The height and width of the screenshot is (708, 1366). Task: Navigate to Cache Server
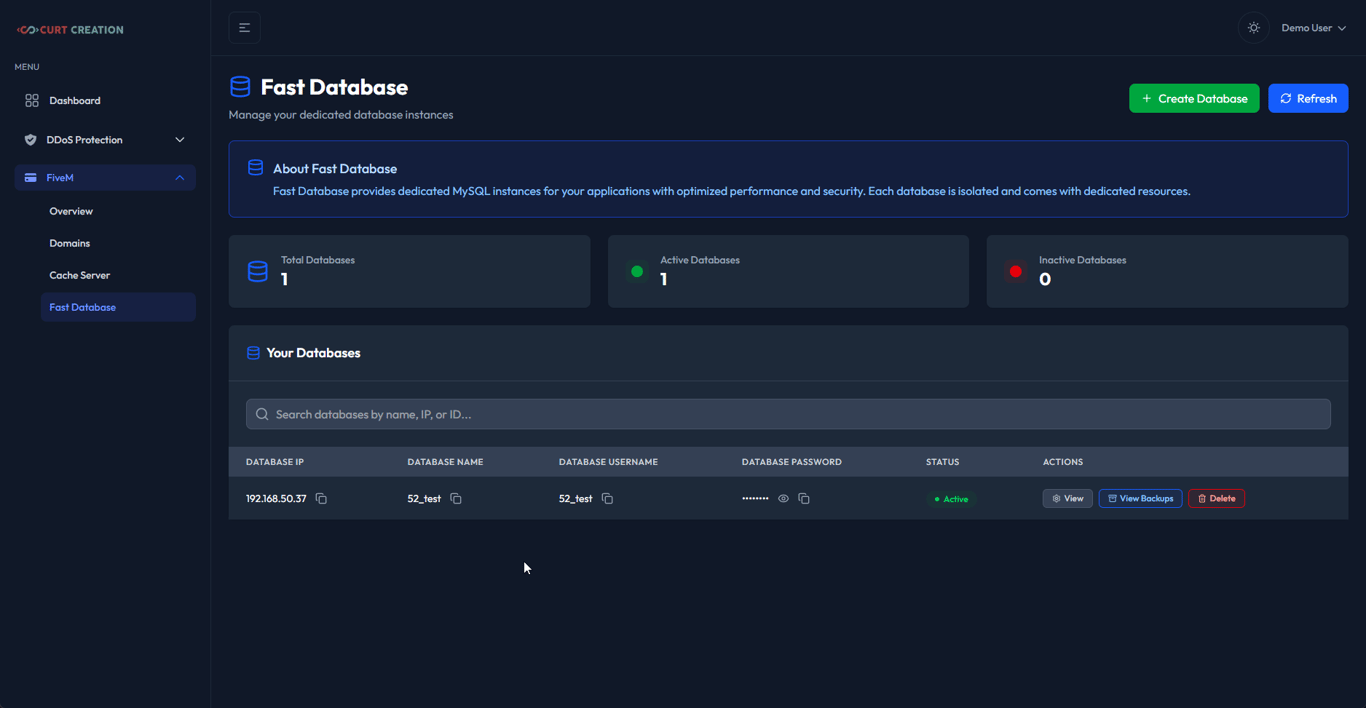pos(80,276)
